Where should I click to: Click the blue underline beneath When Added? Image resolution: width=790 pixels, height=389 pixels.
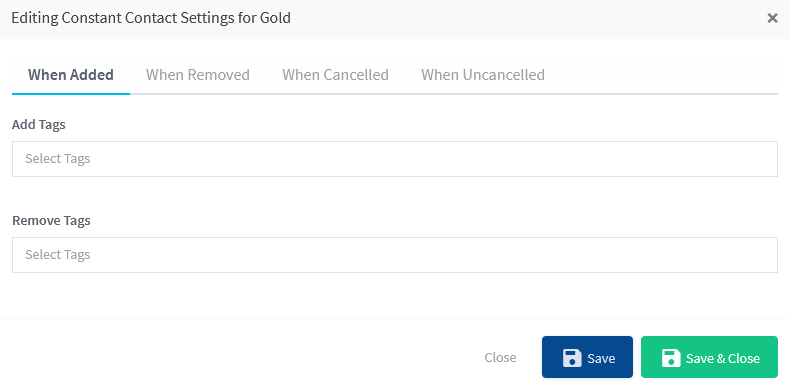point(71,94)
